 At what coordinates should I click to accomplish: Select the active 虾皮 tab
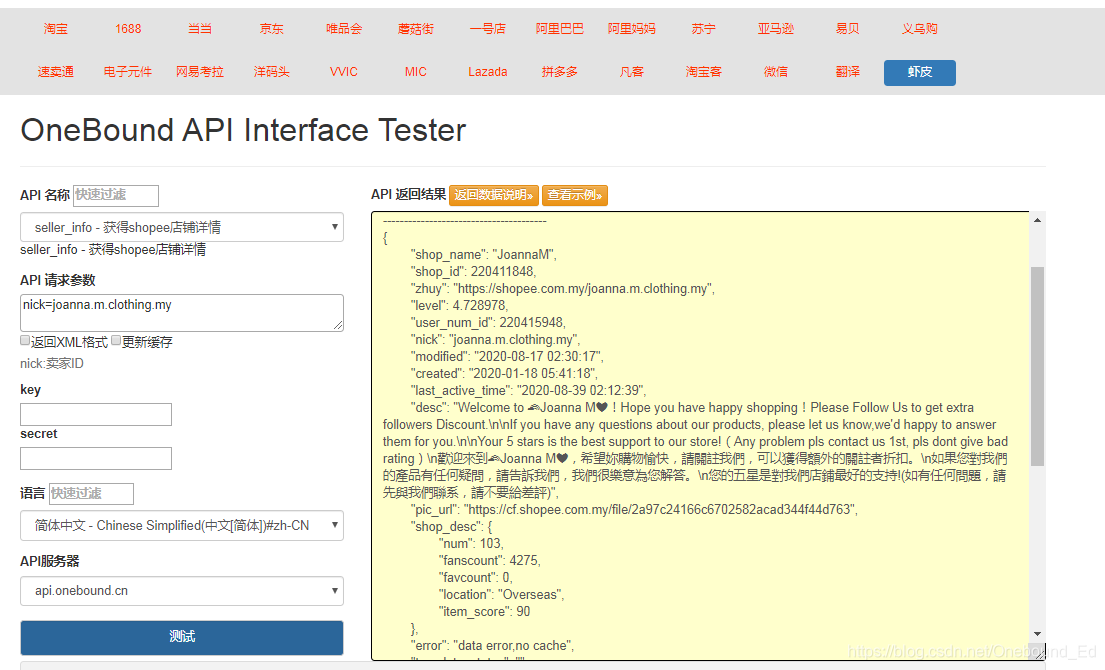point(920,73)
